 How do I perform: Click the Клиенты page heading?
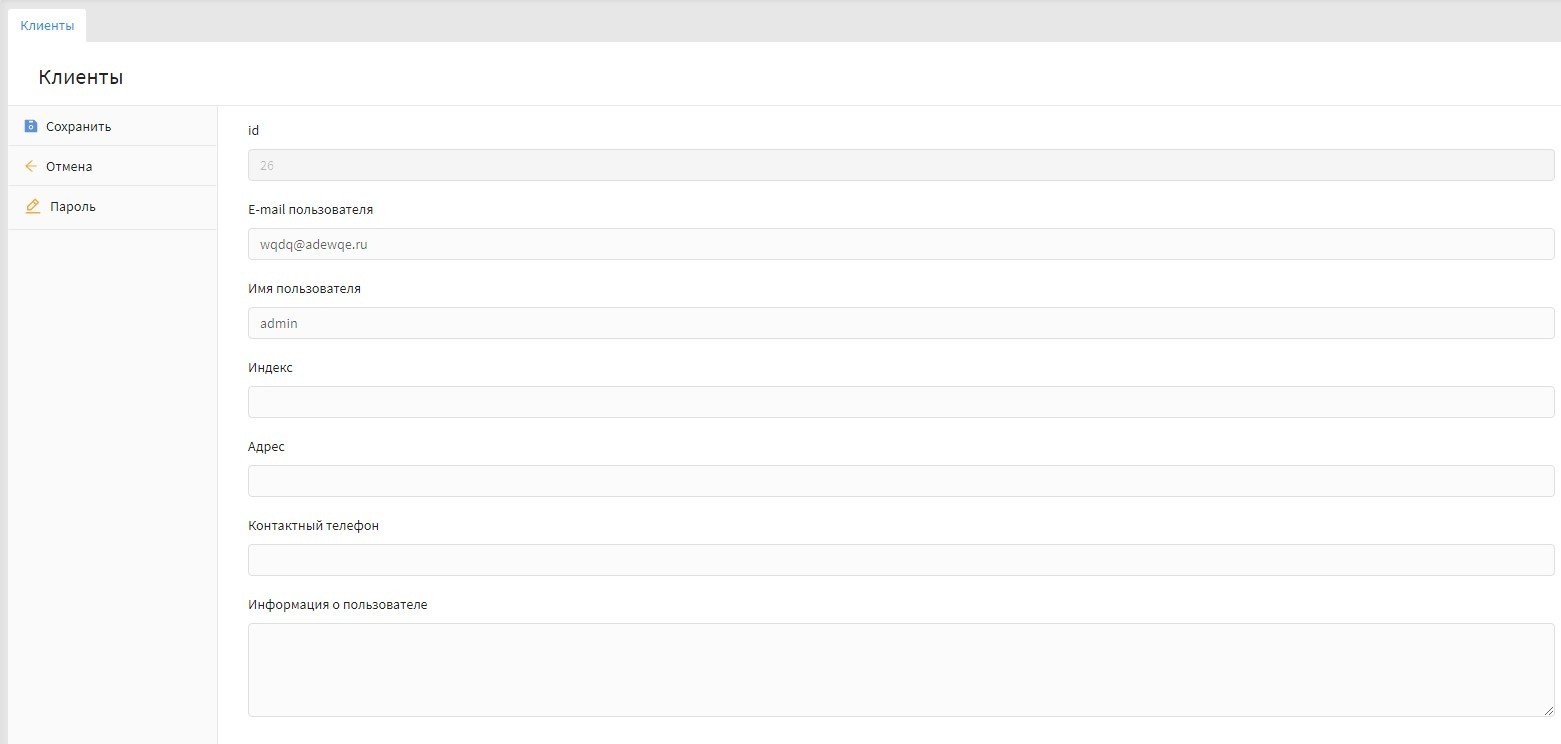[x=81, y=78]
